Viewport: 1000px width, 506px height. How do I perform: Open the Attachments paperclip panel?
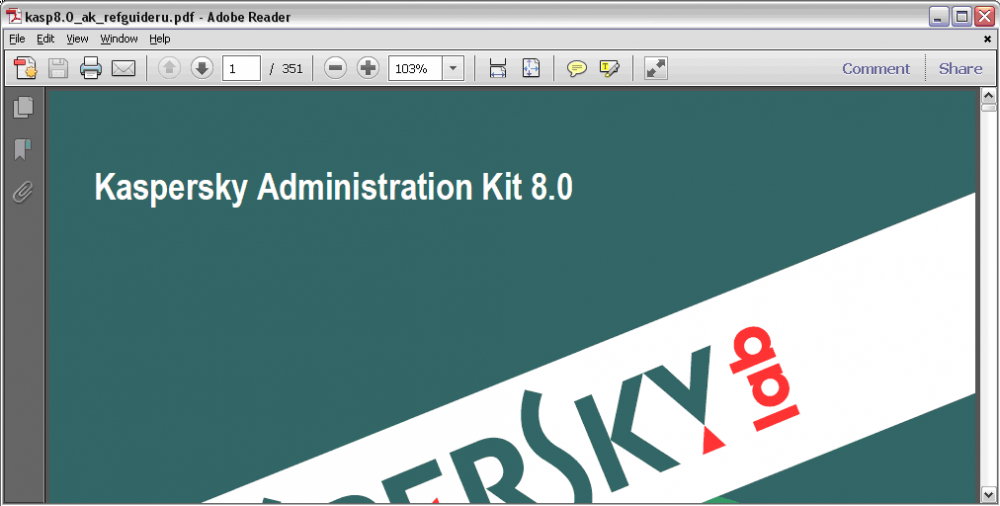[x=24, y=191]
